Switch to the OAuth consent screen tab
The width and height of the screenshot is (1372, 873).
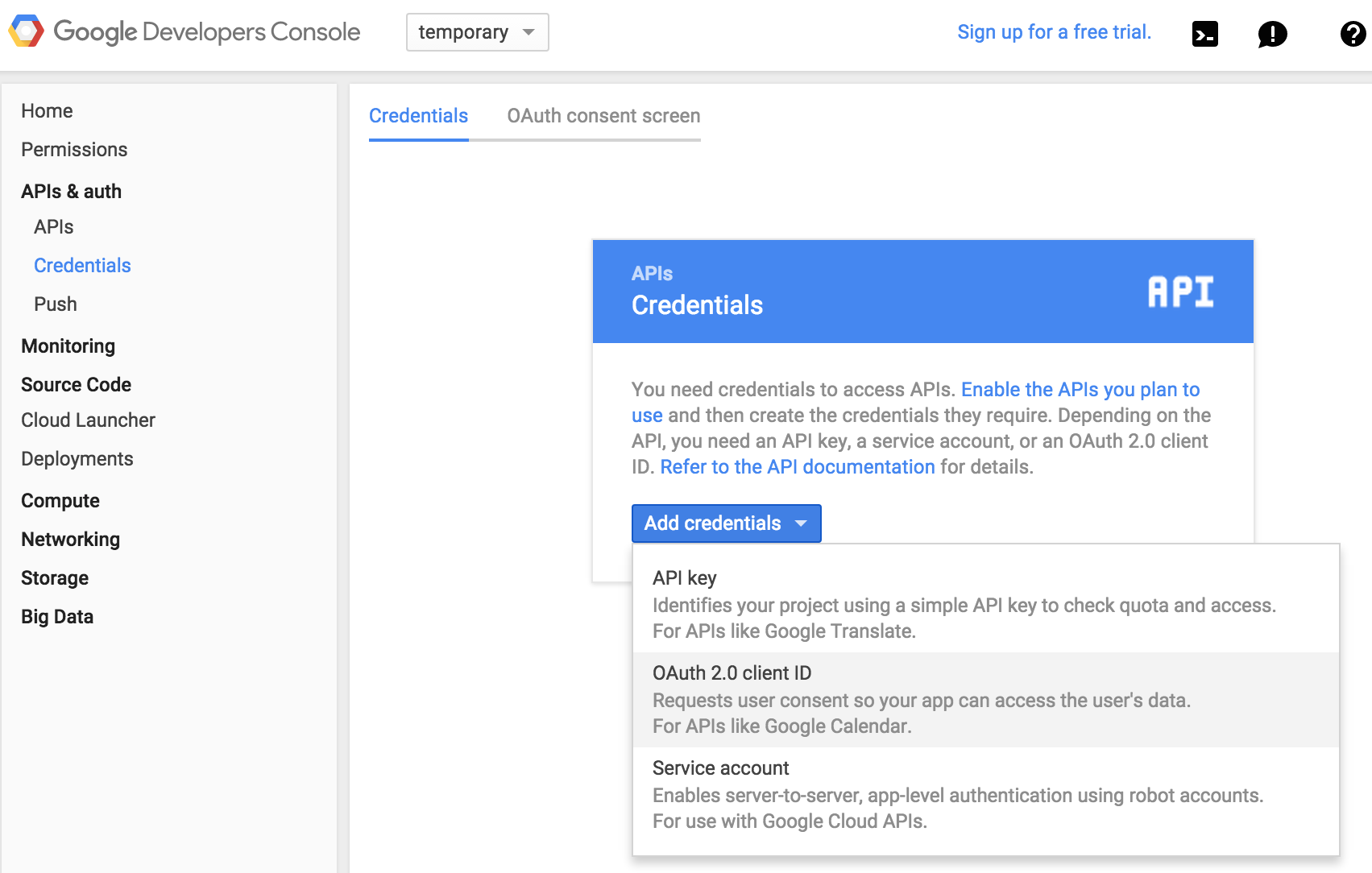coord(603,116)
